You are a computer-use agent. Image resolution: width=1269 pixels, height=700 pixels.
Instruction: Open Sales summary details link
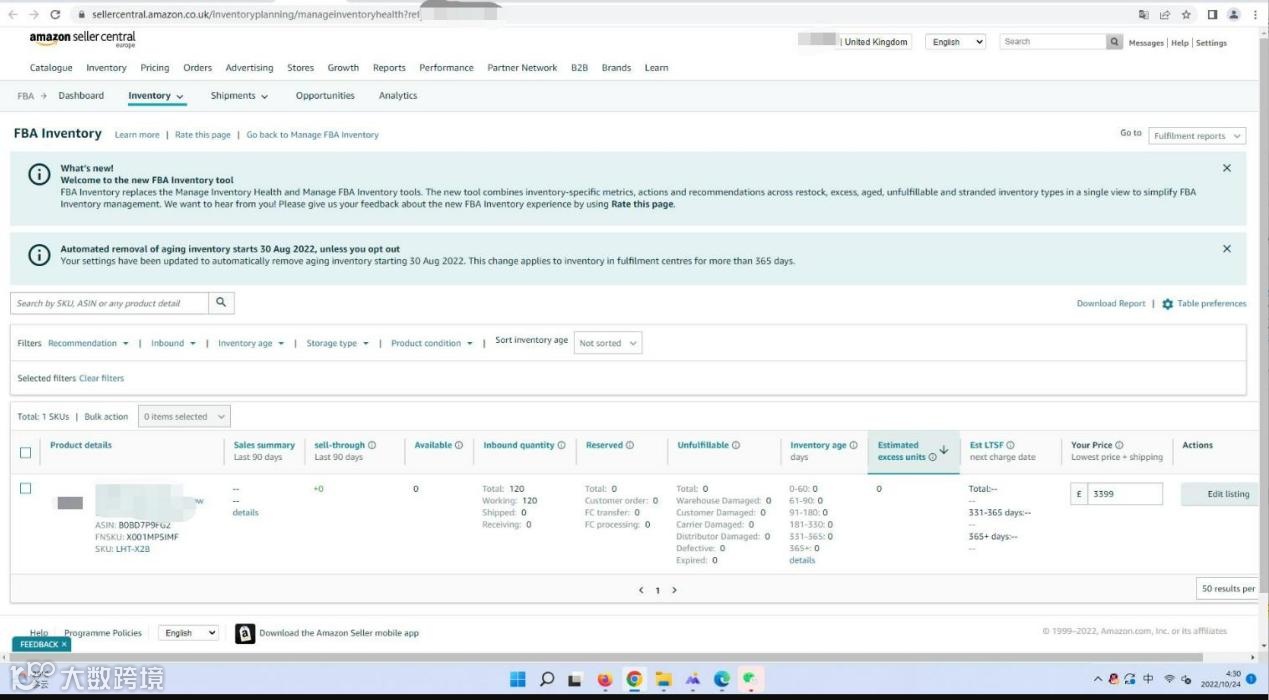[x=245, y=513]
